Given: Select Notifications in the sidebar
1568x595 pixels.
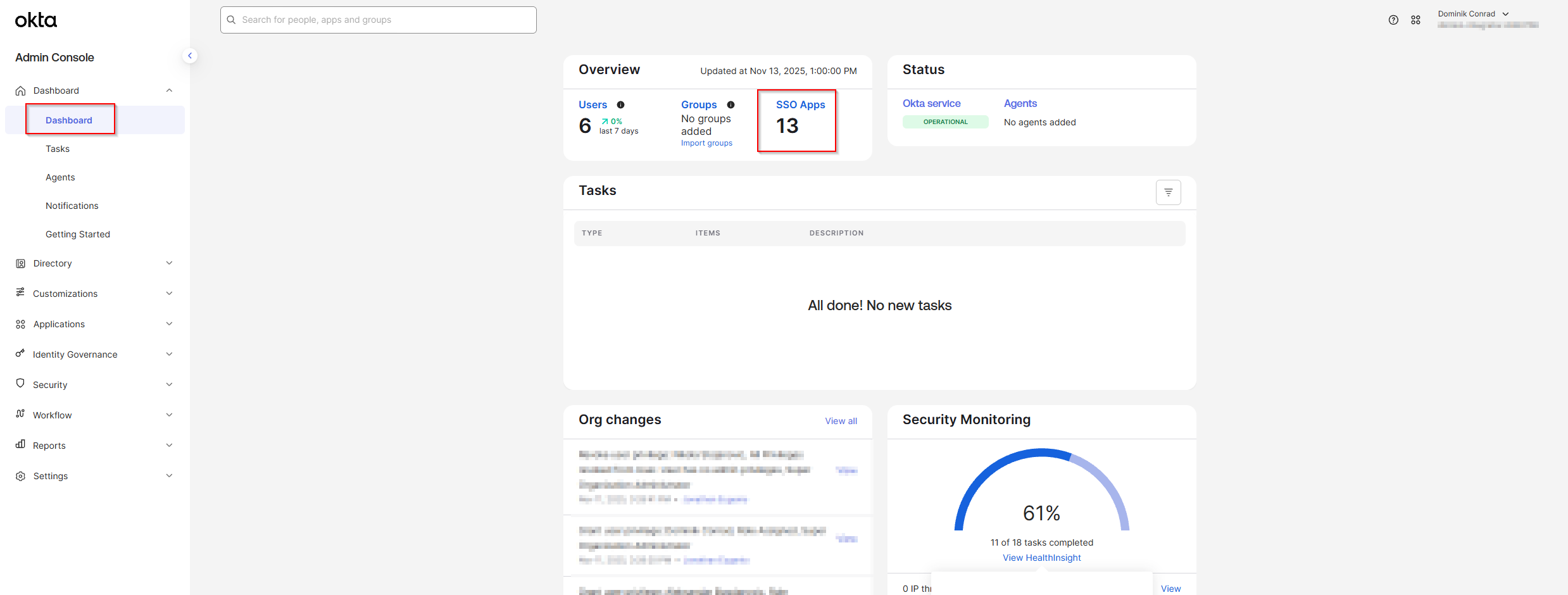Looking at the screenshot, I should point(72,206).
